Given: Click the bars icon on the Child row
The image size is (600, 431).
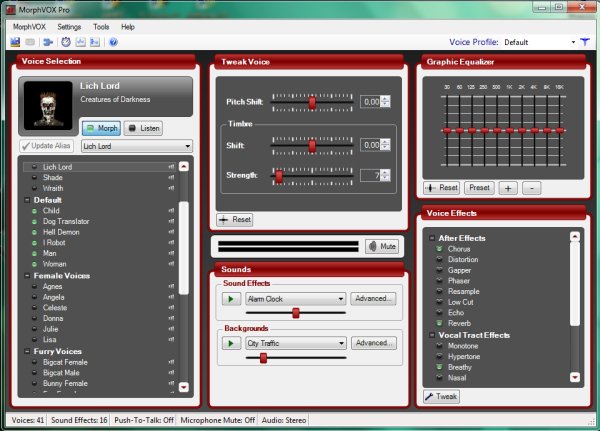Looking at the screenshot, I should 171,211.
